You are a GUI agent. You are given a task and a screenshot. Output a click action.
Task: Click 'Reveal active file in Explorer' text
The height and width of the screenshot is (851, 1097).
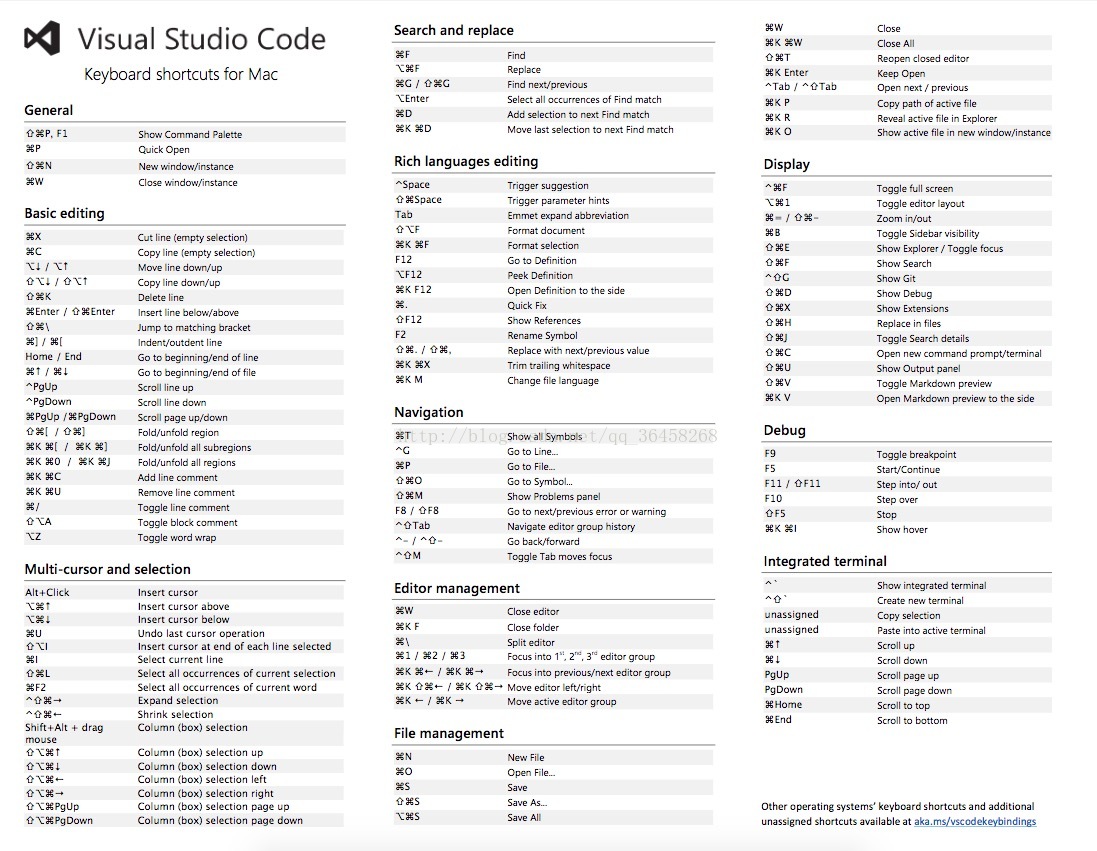coord(937,118)
